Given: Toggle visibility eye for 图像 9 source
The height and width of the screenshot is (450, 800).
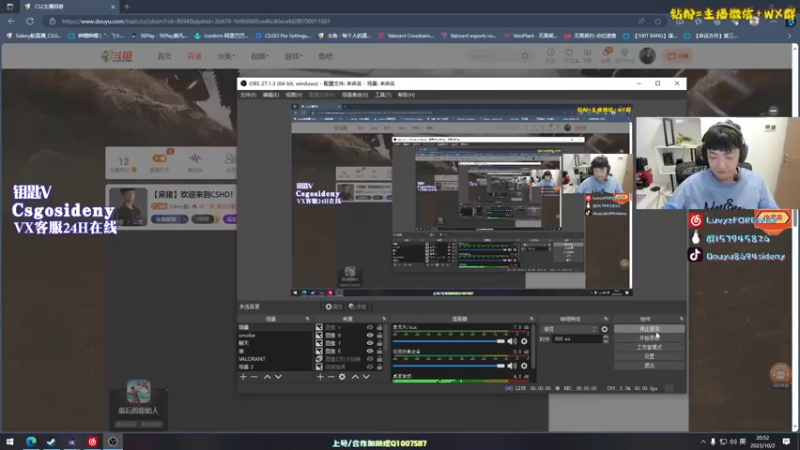Looking at the screenshot, I should (x=370, y=328).
